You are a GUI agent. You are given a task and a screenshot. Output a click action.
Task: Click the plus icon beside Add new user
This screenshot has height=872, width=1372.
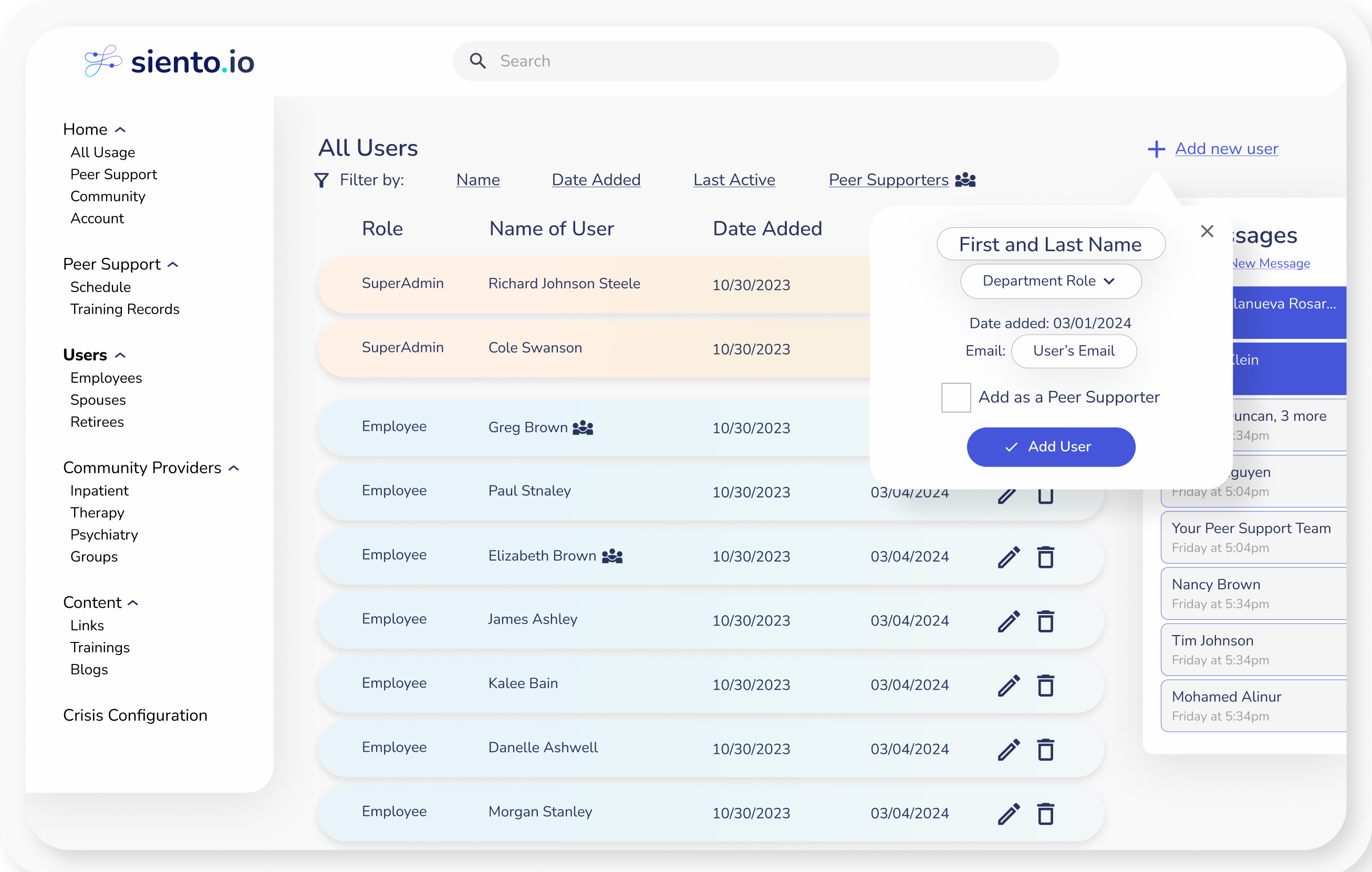coord(1156,149)
